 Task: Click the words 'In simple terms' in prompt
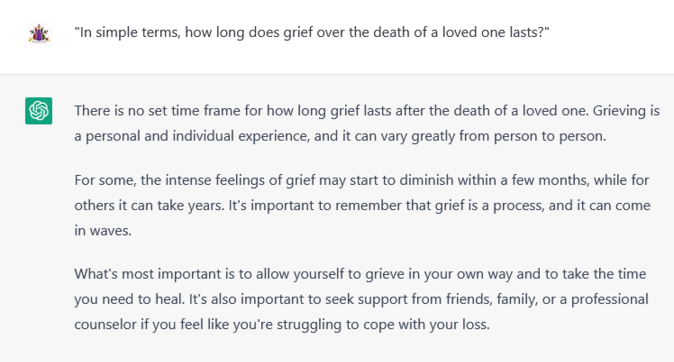pyautogui.click(x=130, y=32)
